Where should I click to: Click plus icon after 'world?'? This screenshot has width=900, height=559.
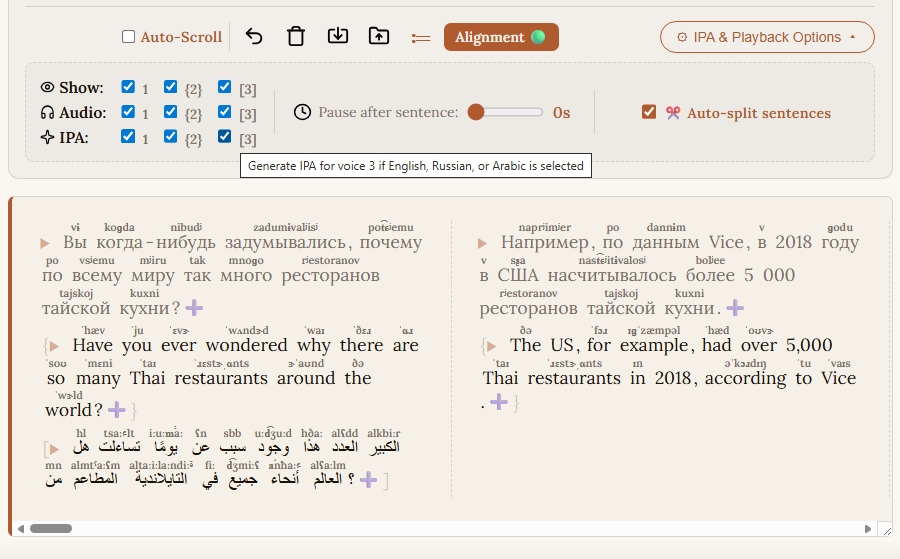[117, 410]
